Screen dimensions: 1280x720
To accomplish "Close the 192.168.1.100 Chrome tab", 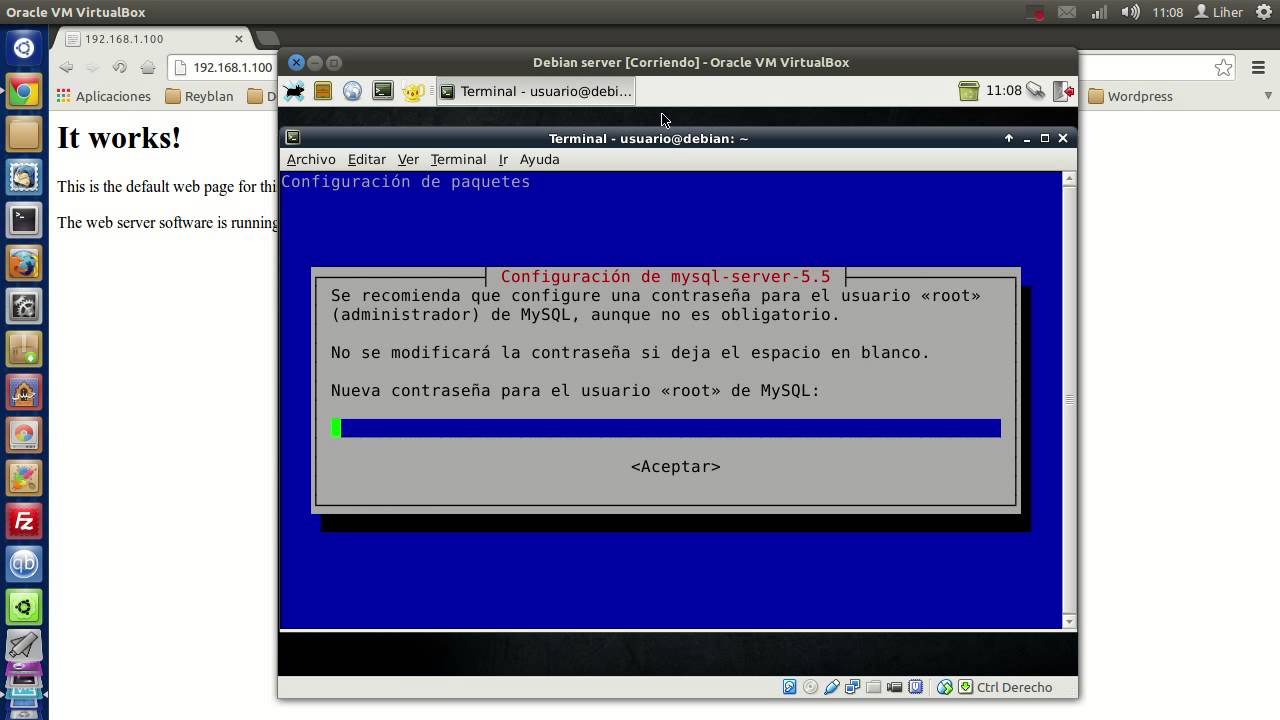I will [x=239, y=39].
